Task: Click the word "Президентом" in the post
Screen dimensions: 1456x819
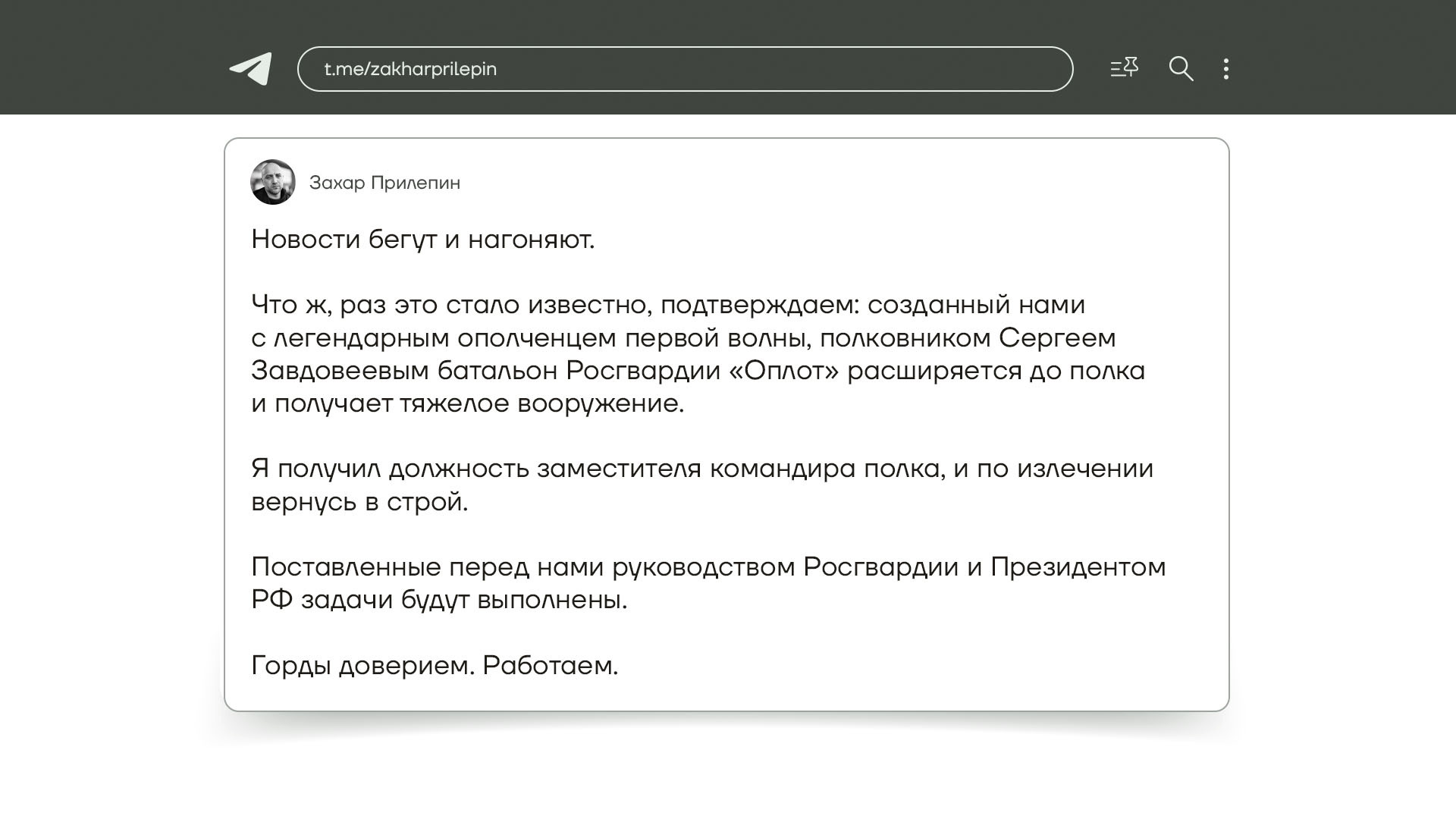Action: click(1078, 567)
